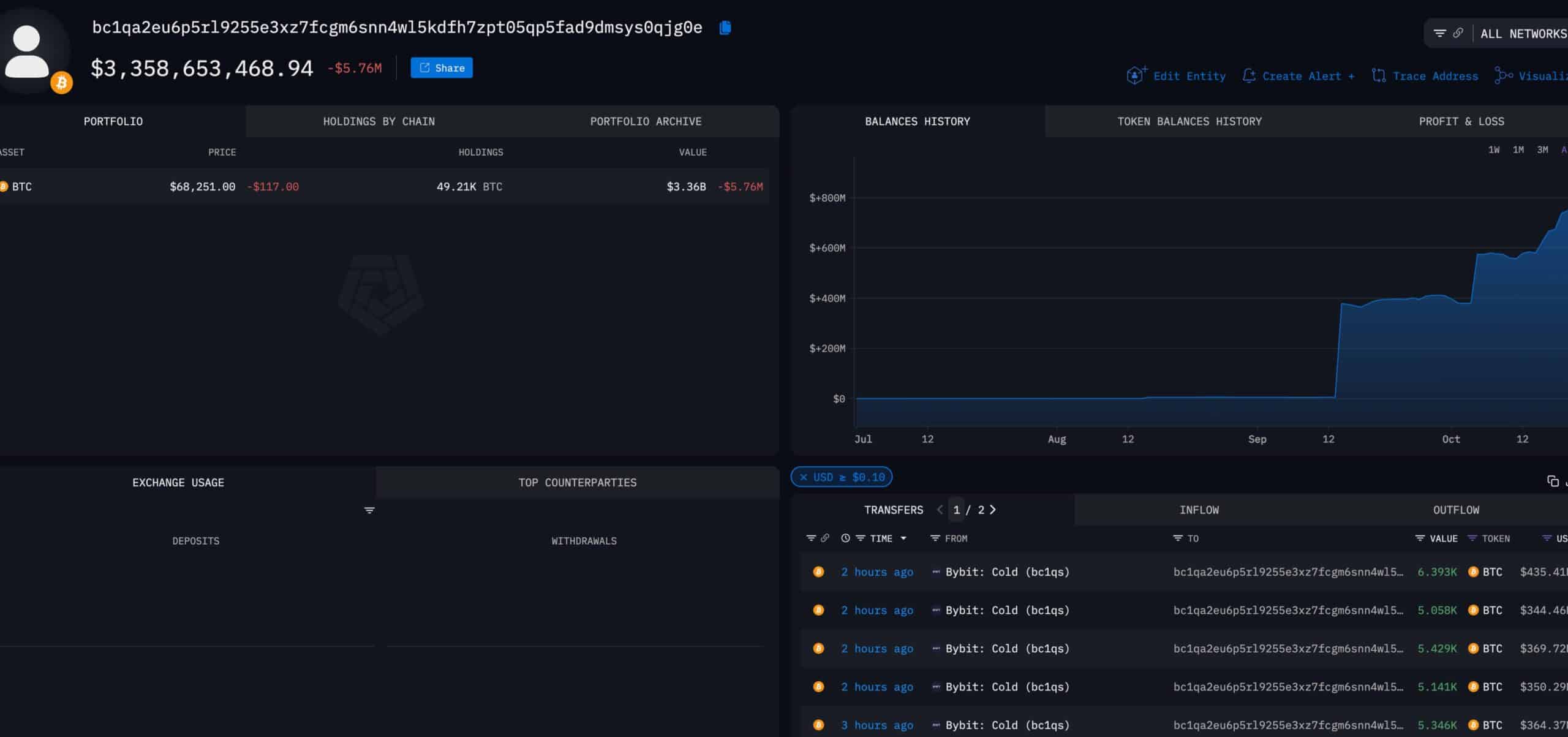Filter transfers by the TOKEN column
Screen dimensions: 1568x737
pos(1472,538)
